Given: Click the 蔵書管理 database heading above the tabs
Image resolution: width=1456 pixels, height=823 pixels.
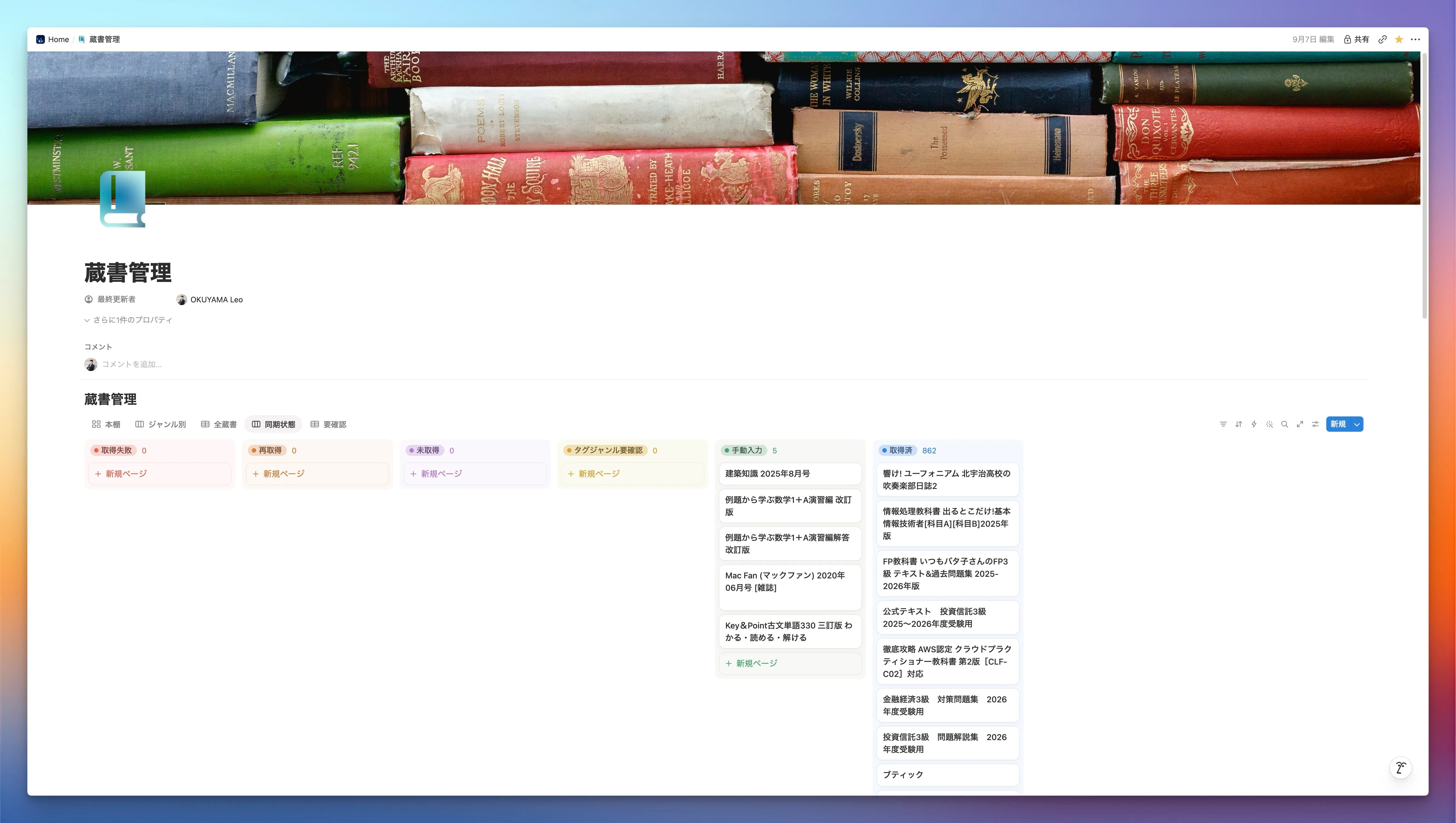Looking at the screenshot, I should click(x=110, y=399).
